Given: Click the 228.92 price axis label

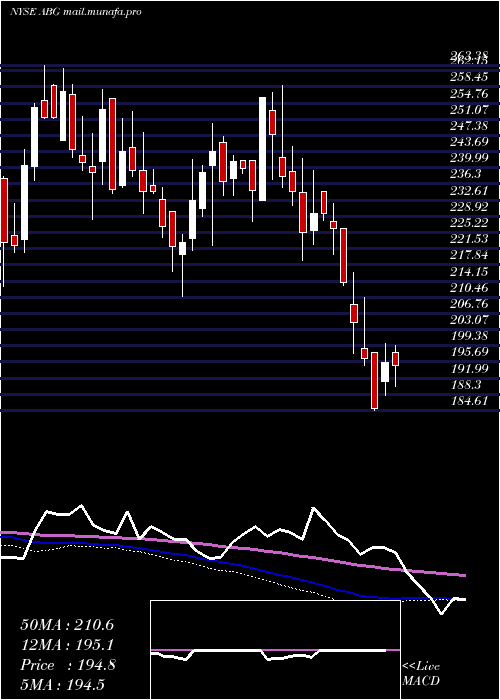Looking at the screenshot, I should (x=468, y=207).
